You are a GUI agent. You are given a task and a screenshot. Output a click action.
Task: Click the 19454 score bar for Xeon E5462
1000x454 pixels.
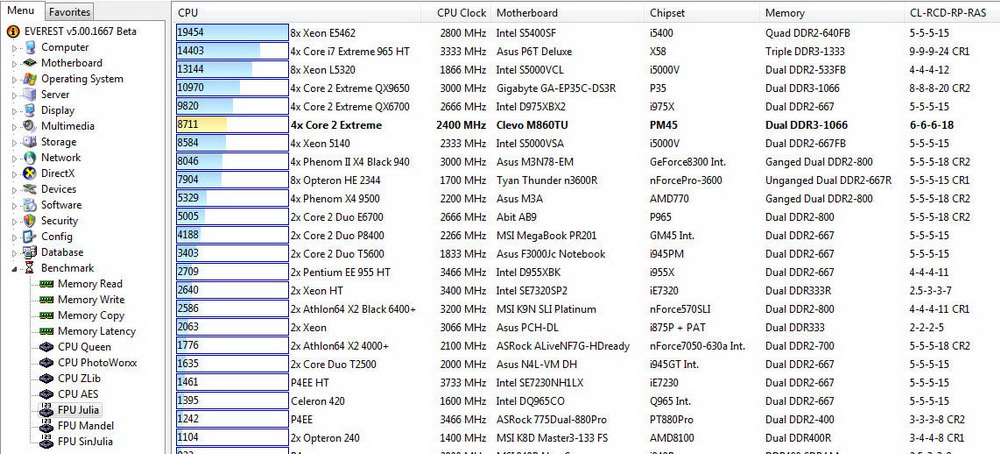pyautogui.click(x=232, y=33)
